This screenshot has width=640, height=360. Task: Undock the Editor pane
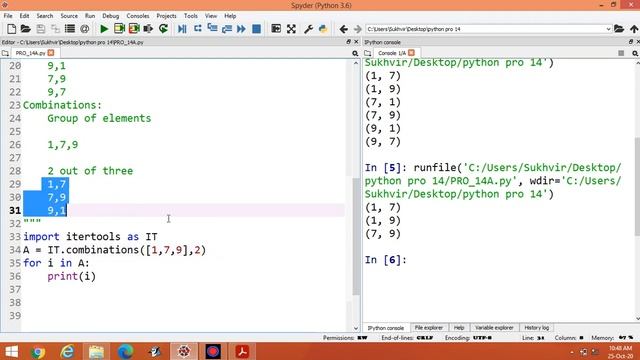(x=348, y=42)
